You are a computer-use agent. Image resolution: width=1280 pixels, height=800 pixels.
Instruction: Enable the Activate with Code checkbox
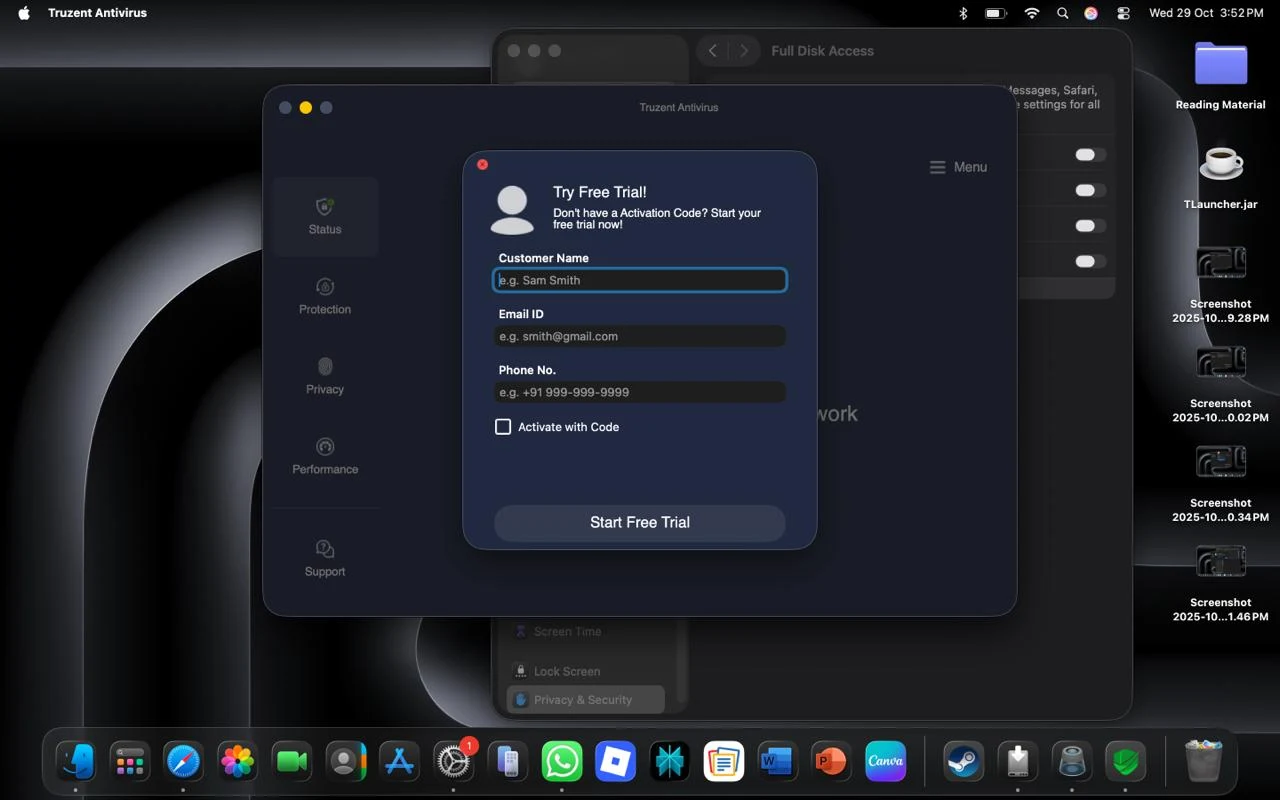pyautogui.click(x=503, y=427)
